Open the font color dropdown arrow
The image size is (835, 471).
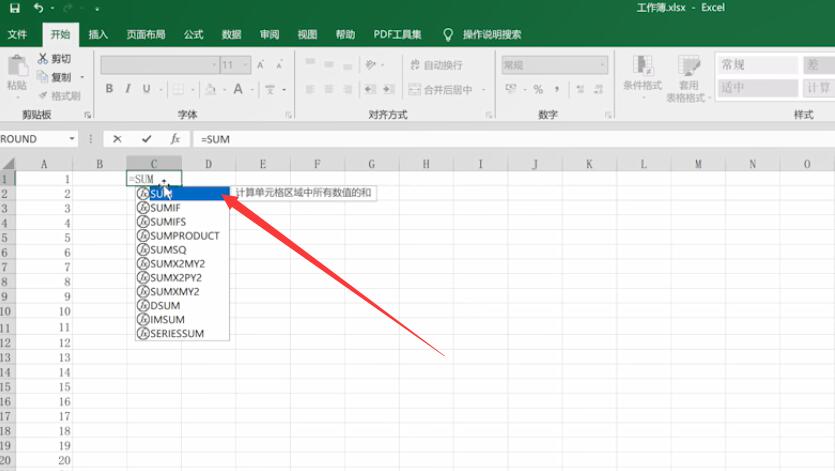251,89
